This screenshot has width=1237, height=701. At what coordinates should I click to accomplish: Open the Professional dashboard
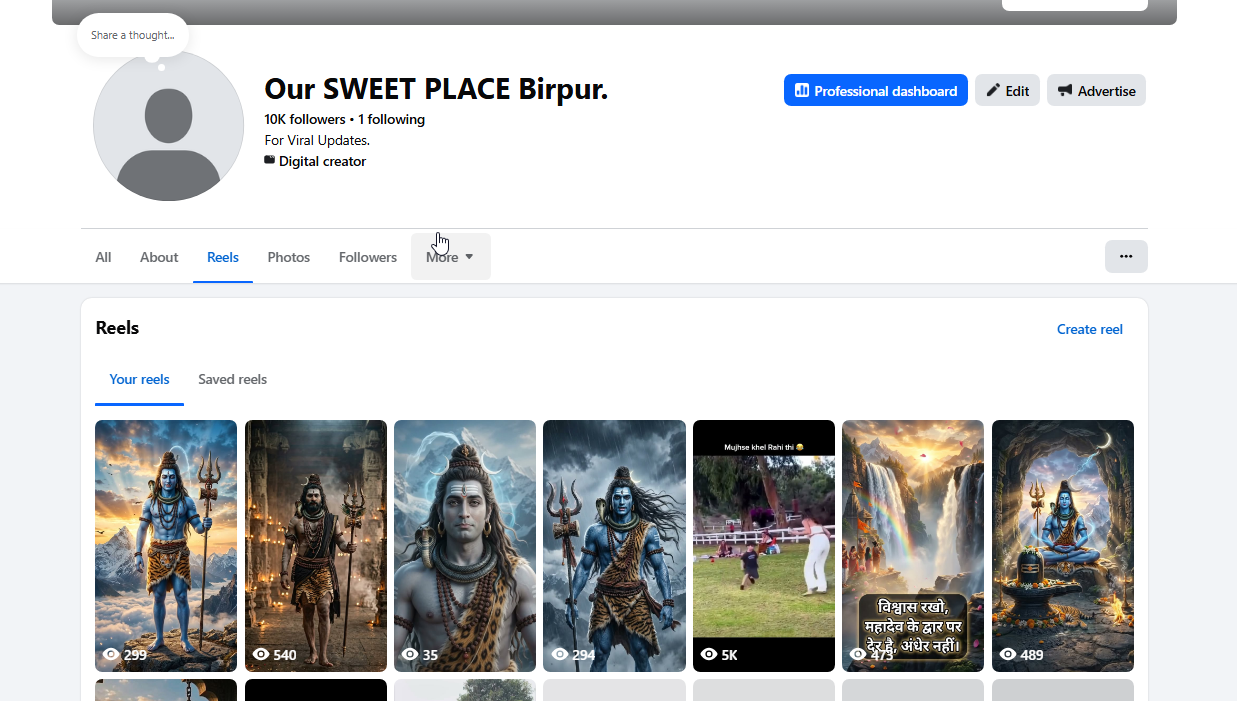point(875,90)
